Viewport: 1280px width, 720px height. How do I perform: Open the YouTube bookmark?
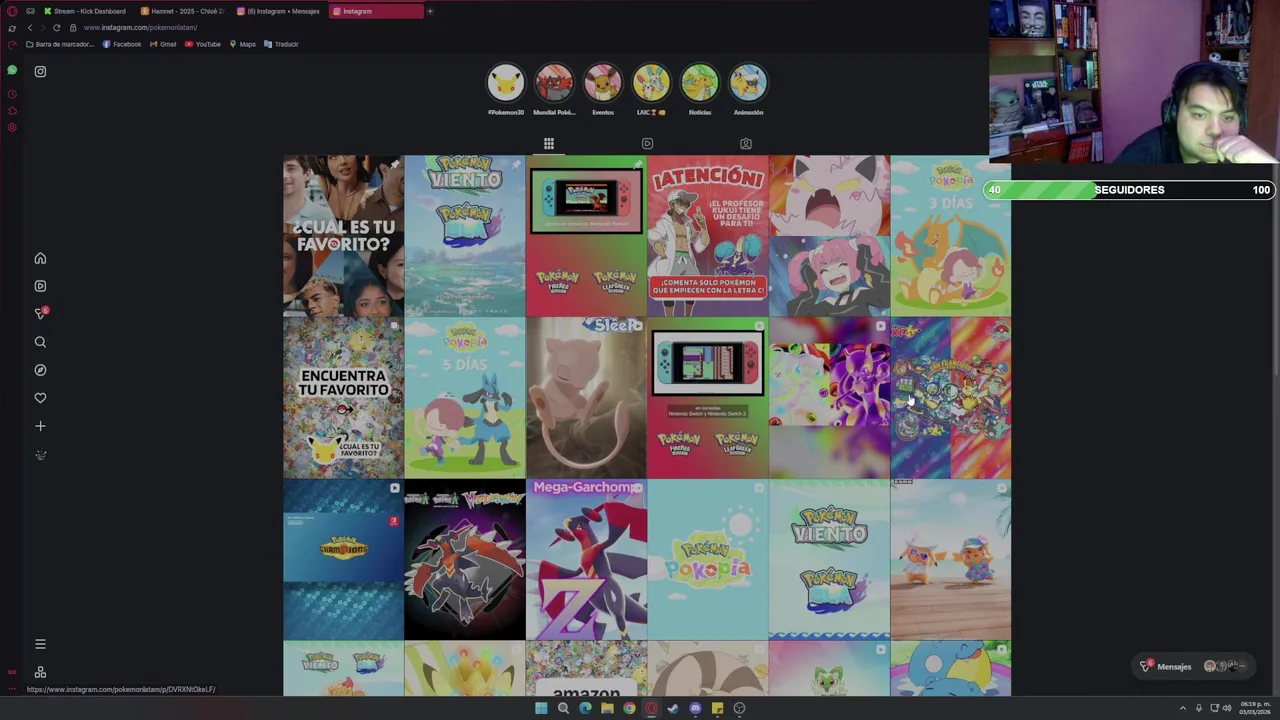click(x=203, y=44)
